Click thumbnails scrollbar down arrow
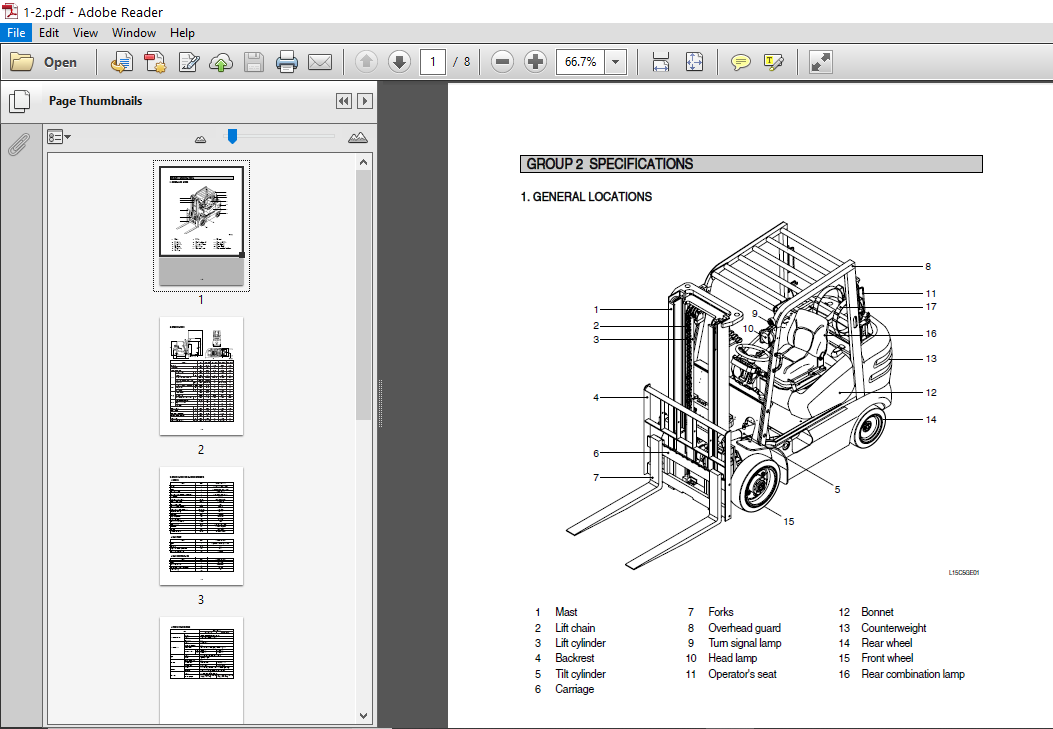1053x729 pixels. [363, 716]
